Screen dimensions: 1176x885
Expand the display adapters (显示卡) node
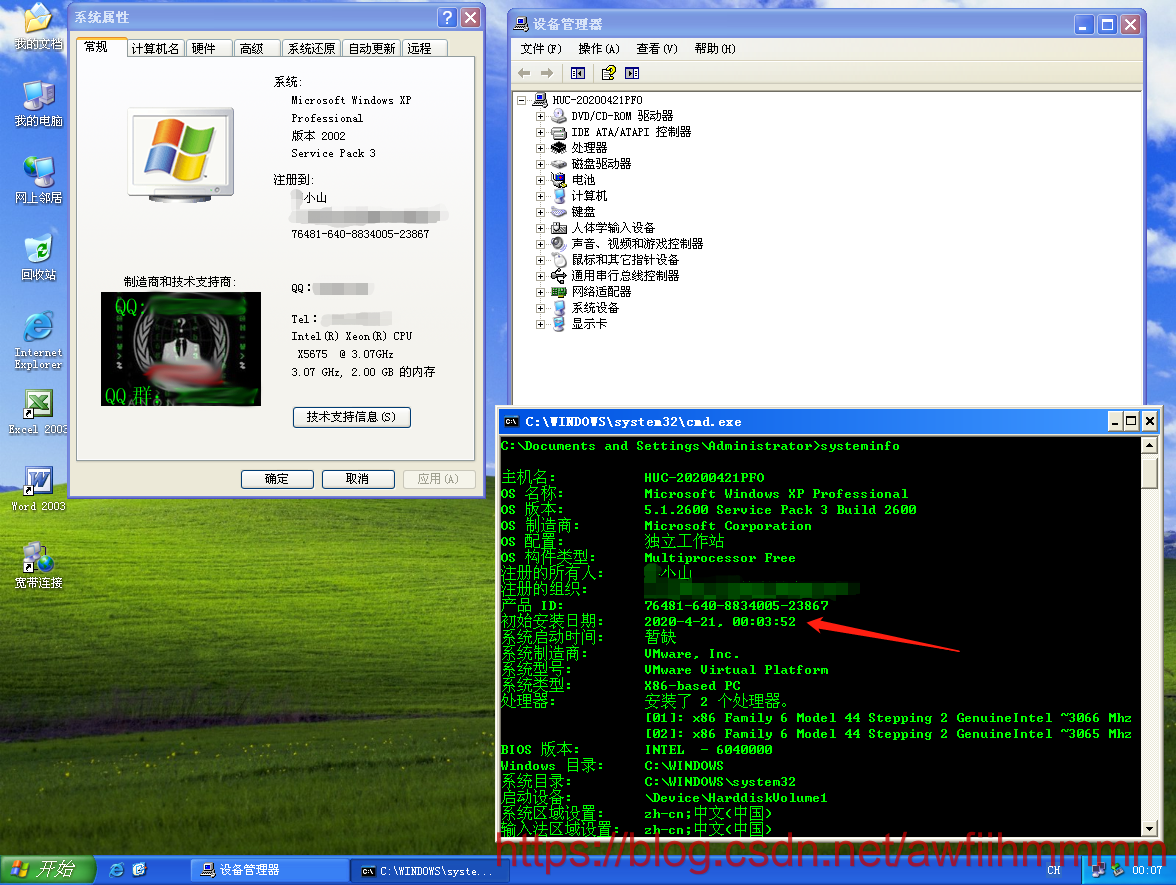pos(540,324)
